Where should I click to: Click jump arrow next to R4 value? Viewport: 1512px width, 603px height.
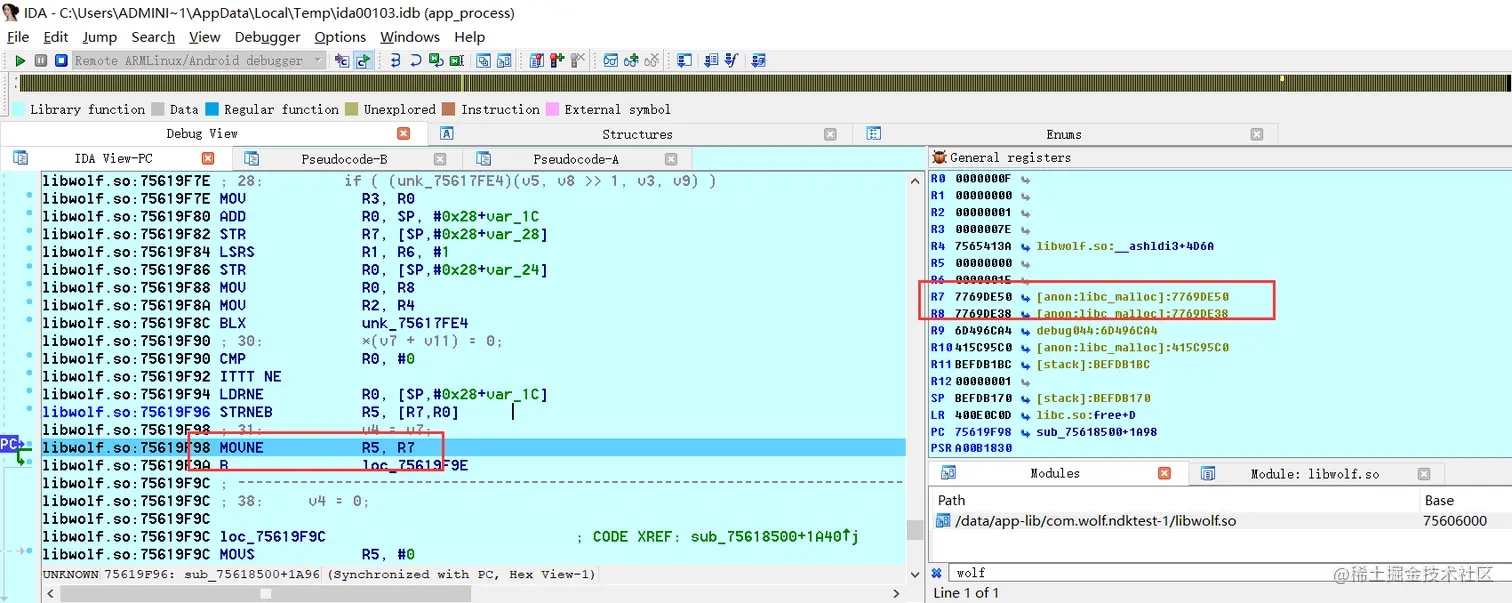[x=1025, y=246]
